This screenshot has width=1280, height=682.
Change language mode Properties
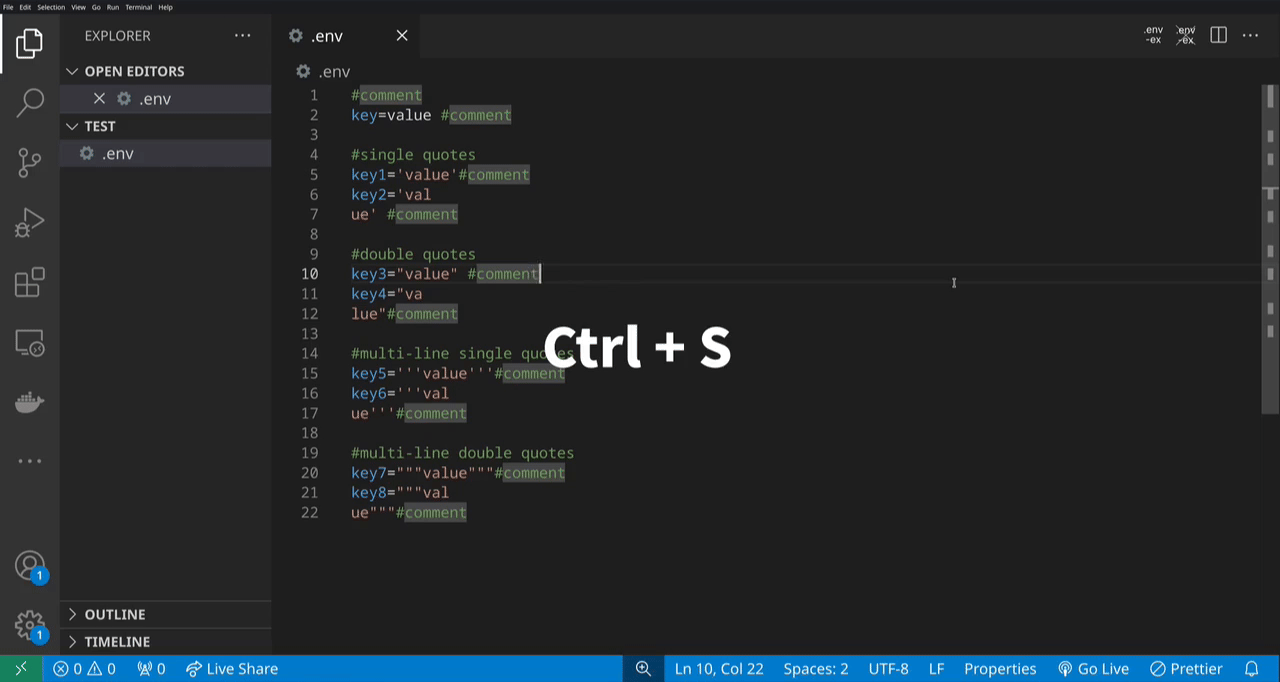coord(1000,669)
